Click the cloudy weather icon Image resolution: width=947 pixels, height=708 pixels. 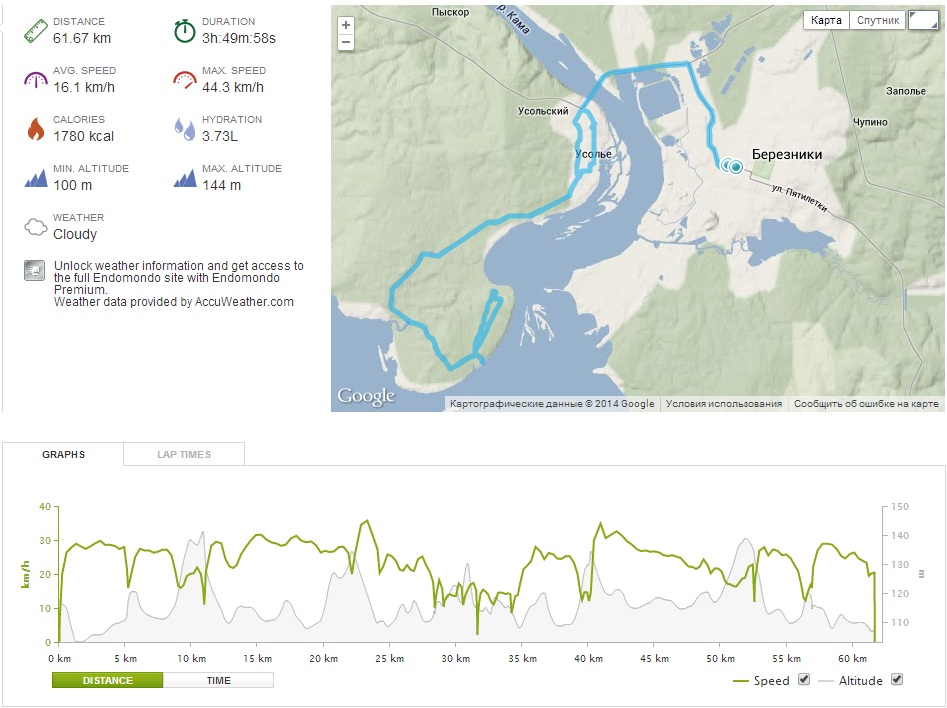tap(36, 227)
